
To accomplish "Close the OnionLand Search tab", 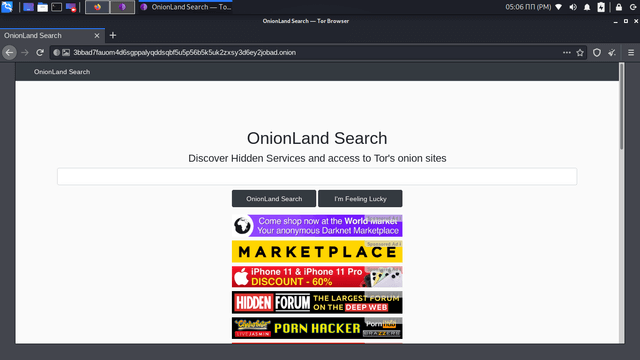I will click(x=97, y=36).
